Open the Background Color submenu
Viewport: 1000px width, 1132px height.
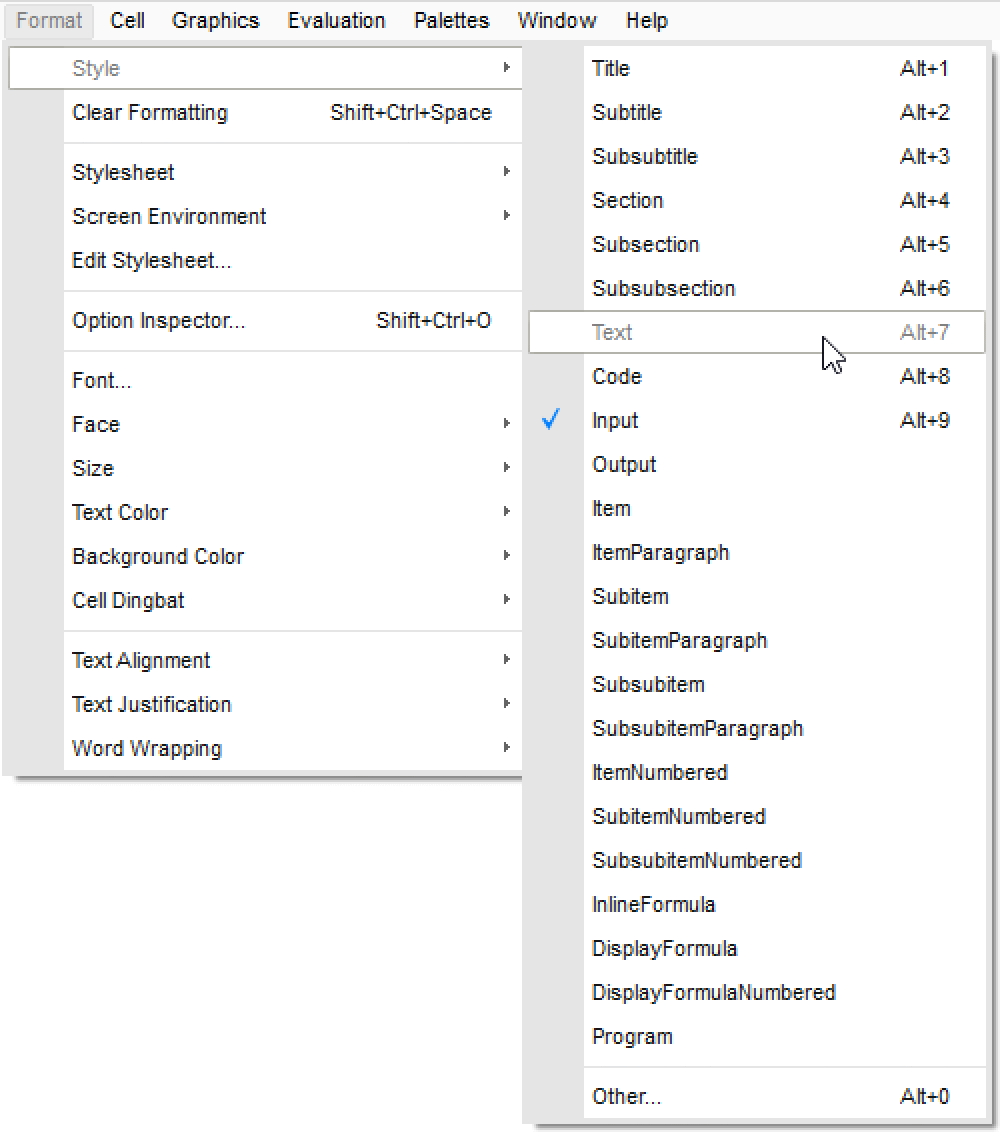(x=158, y=557)
